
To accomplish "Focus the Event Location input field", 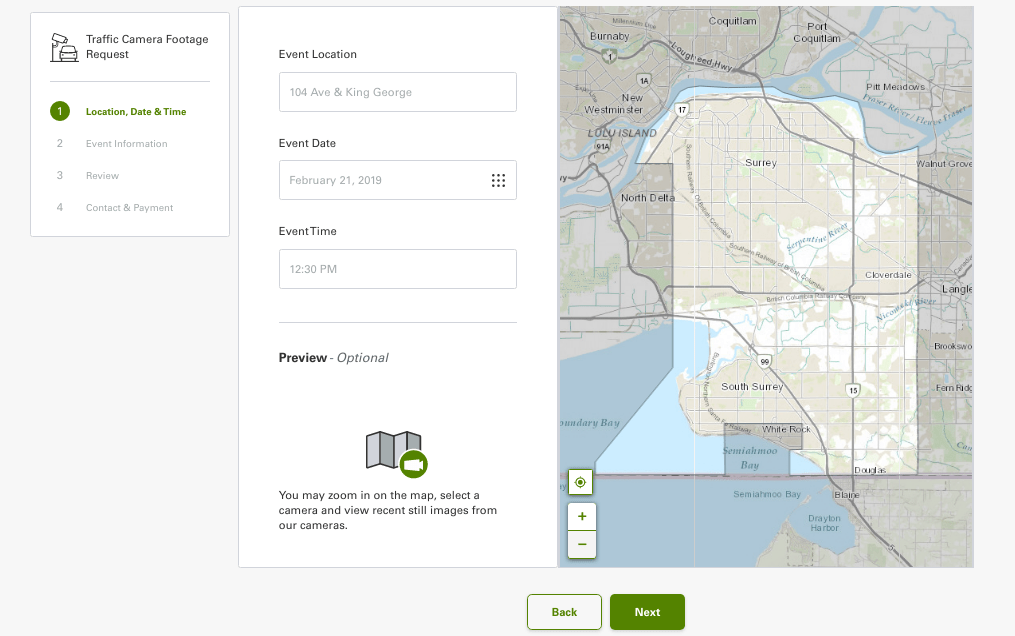I will click(397, 92).
